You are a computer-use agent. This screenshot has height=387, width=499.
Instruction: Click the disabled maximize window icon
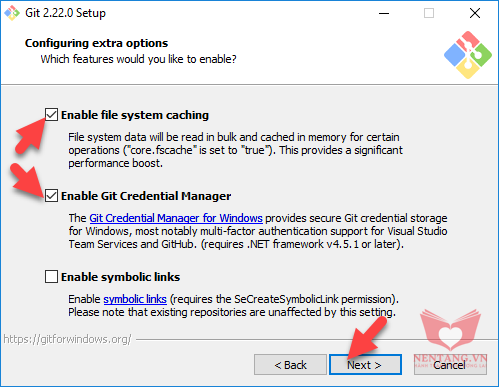click(429, 13)
